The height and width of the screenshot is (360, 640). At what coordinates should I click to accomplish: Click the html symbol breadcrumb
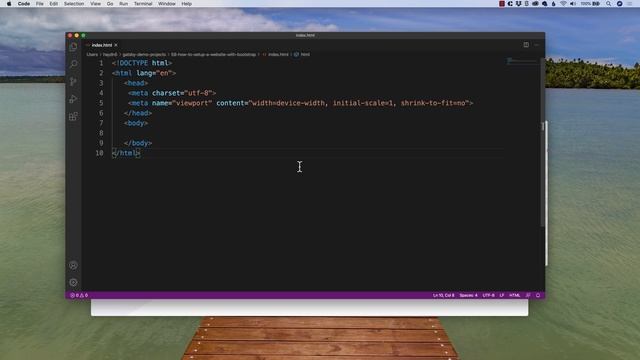click(305, 54)
